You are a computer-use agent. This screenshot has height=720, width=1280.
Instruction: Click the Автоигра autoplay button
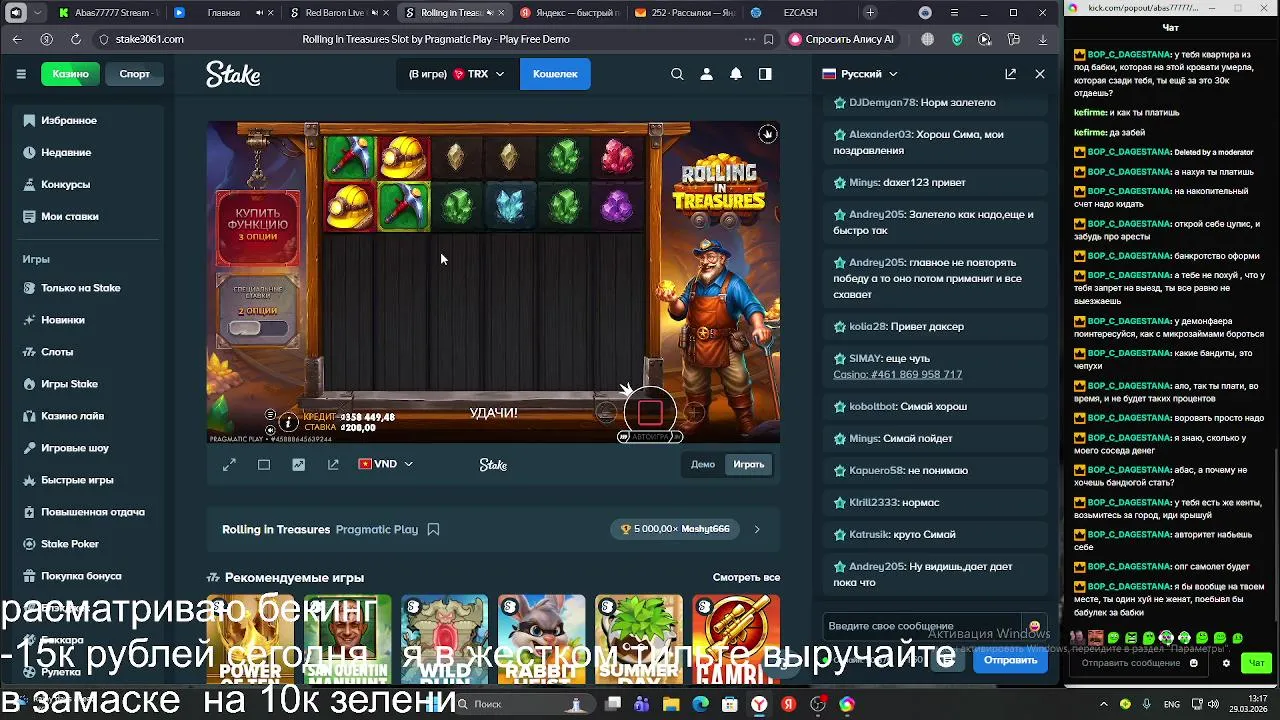click(650, 437)
